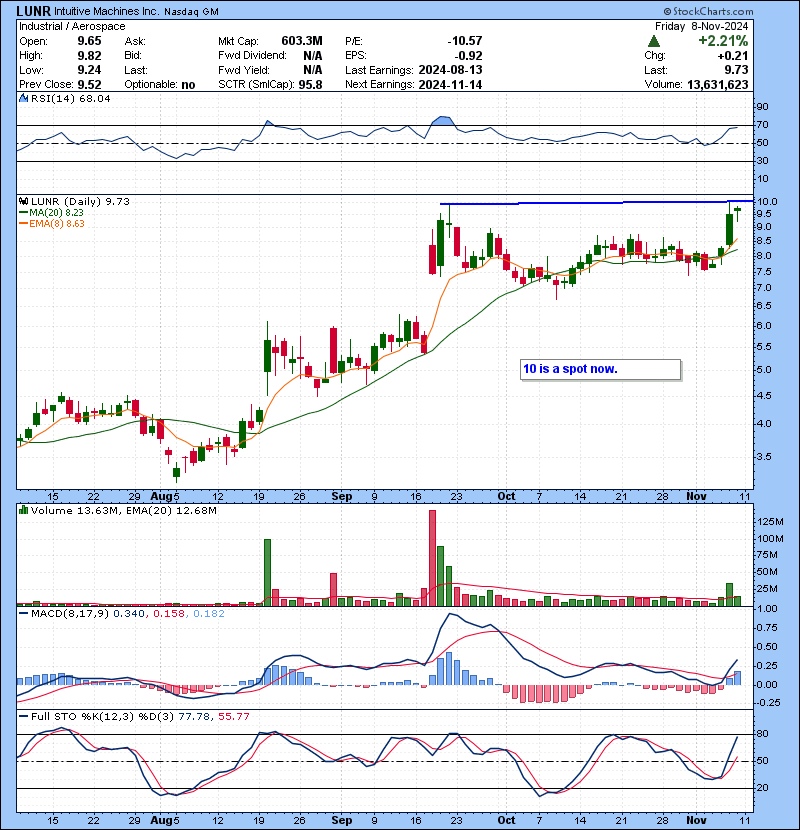Click the blue horizontal resistance line at 10.0
The image size is (800, 830).
[596, 202]
